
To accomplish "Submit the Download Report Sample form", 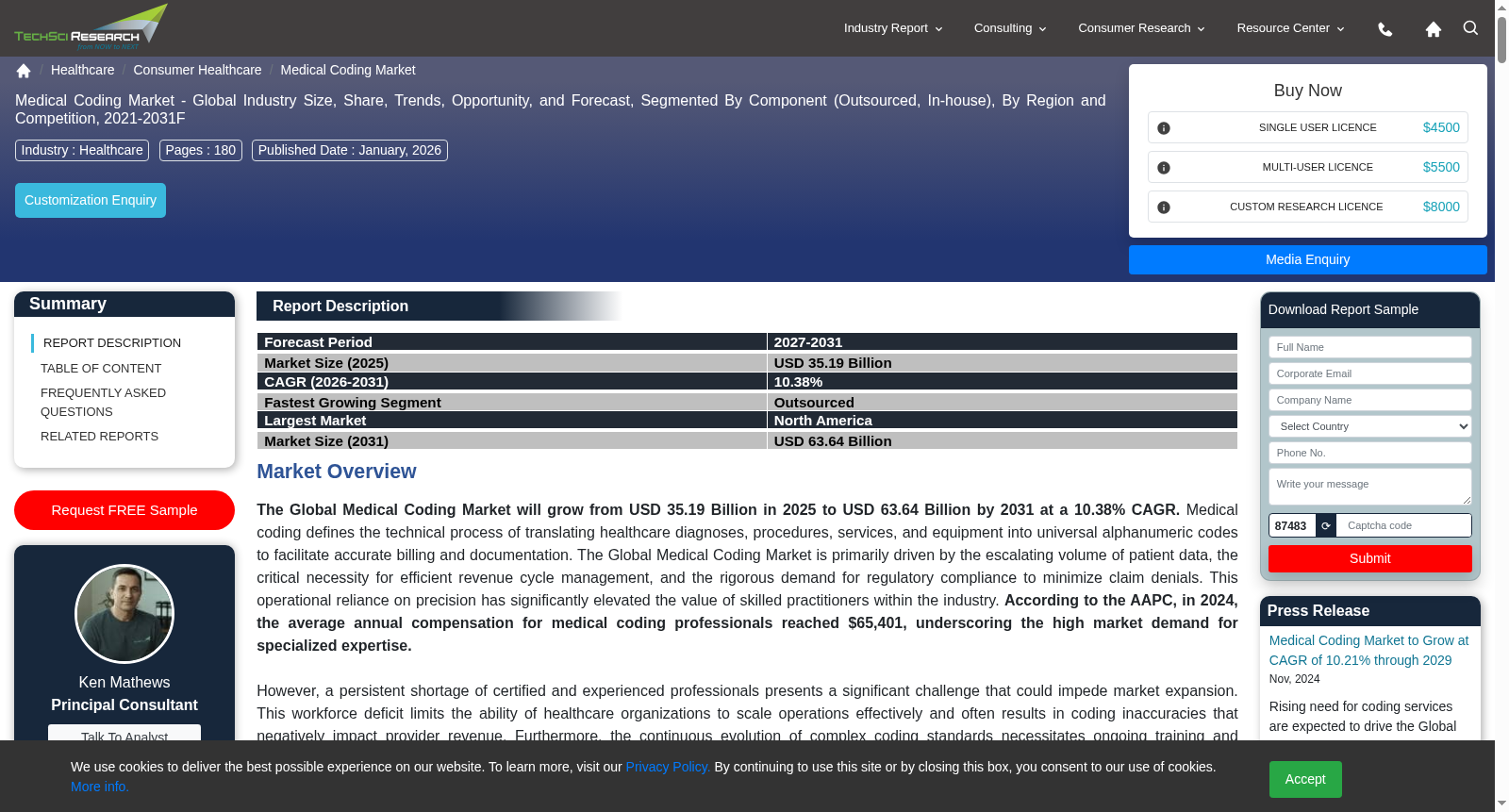I will [x=1369, y=558].
